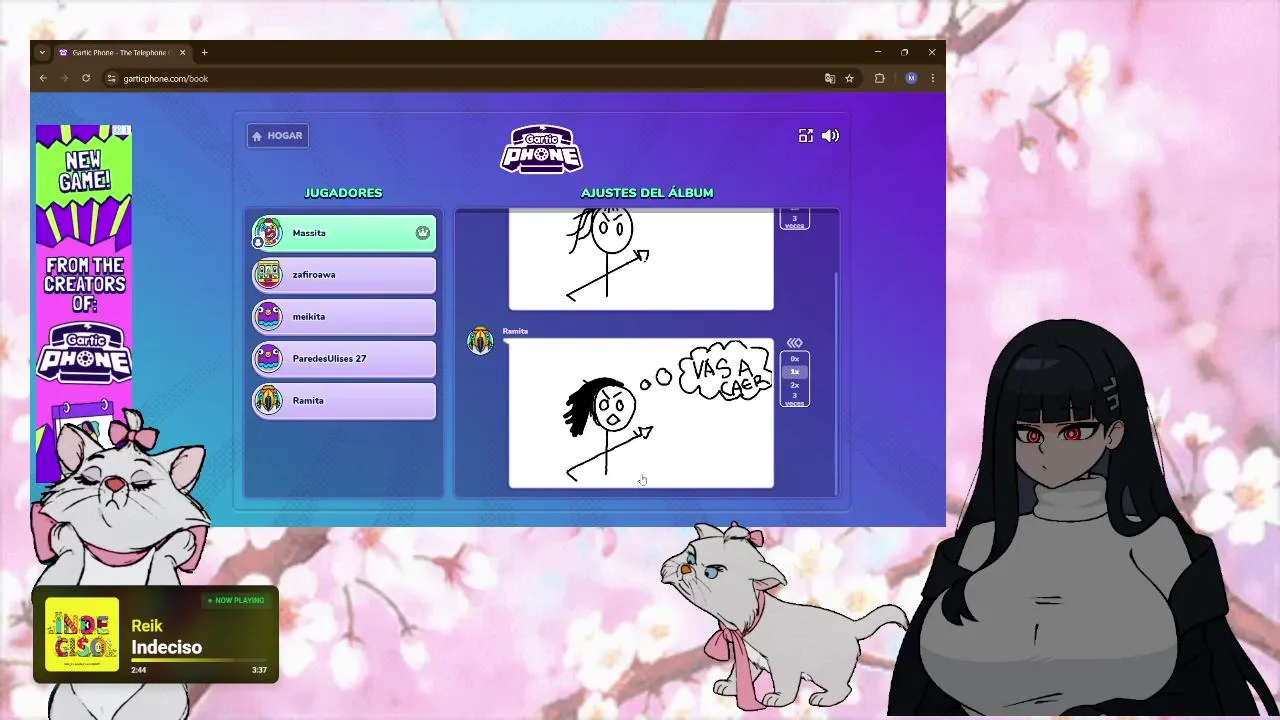
Task: Seek in the Indeciso song progress bar
Action: pos(199,661)
